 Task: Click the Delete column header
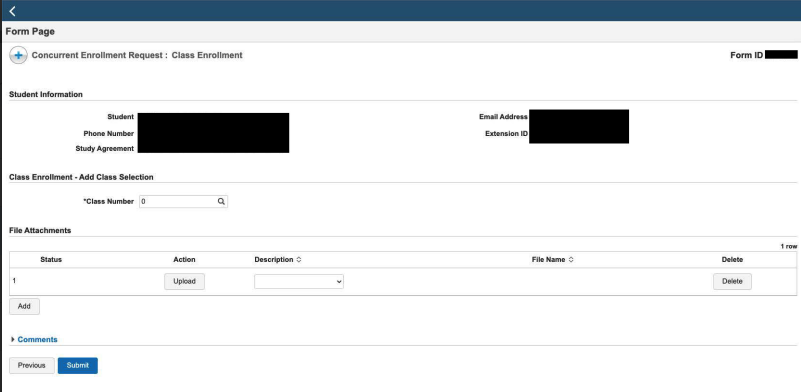click(732, 260)
